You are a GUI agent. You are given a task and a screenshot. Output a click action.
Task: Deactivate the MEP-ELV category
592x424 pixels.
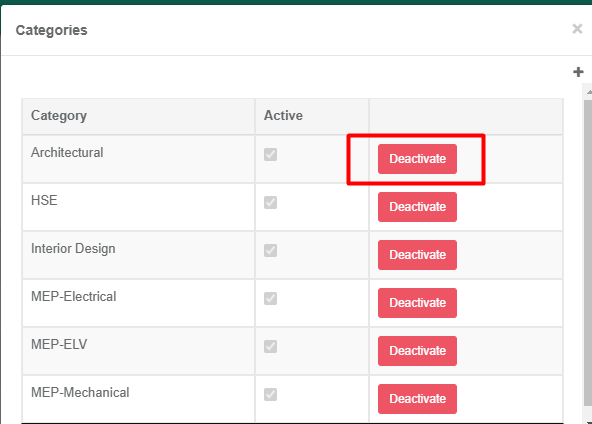[417, 351]
